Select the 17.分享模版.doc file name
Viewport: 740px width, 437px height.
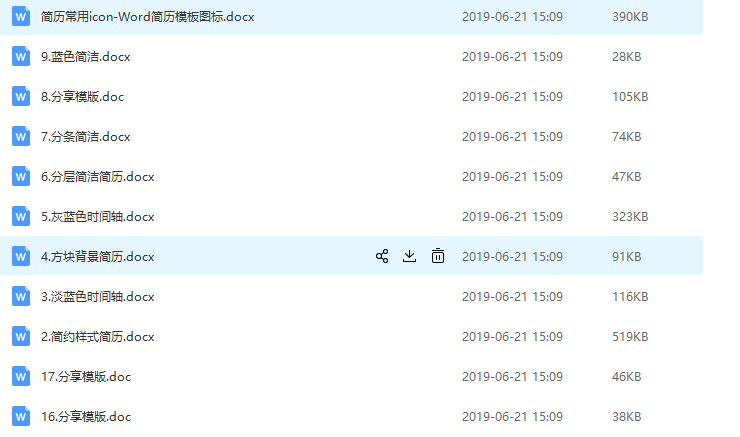(86, 377)
